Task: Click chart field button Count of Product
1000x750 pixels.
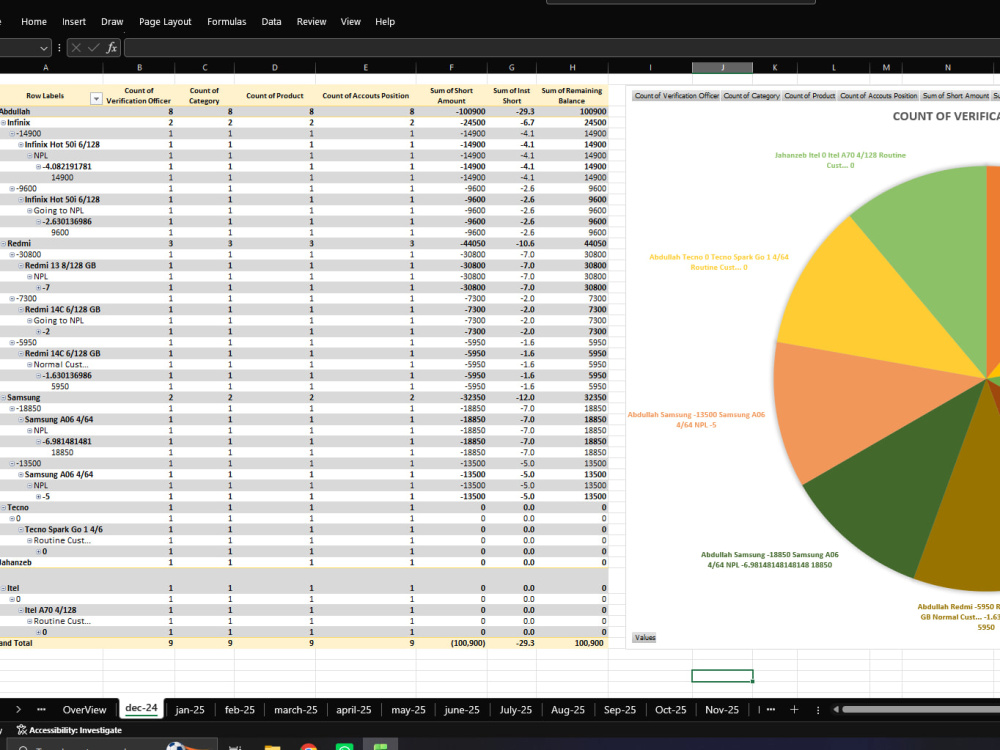Action: point(809,96)
